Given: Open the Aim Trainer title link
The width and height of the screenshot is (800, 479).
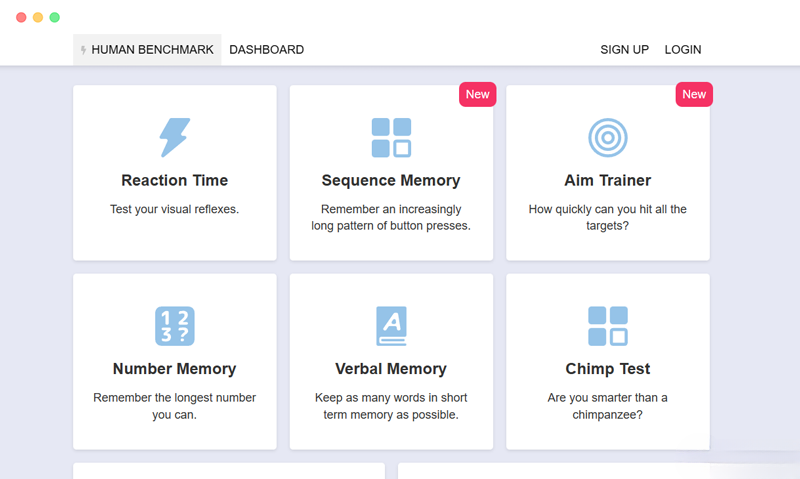Looking at the screenshot, I should pyautogui.click(x=608, y=181).
